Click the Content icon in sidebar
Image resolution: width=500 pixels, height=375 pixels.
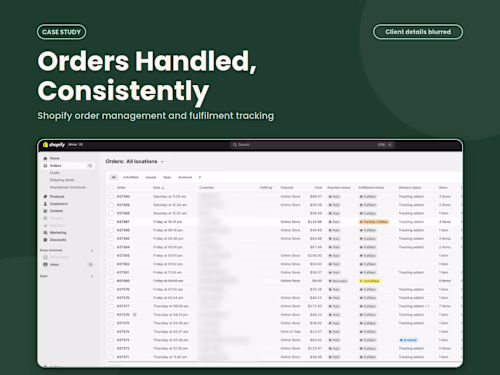45,211
